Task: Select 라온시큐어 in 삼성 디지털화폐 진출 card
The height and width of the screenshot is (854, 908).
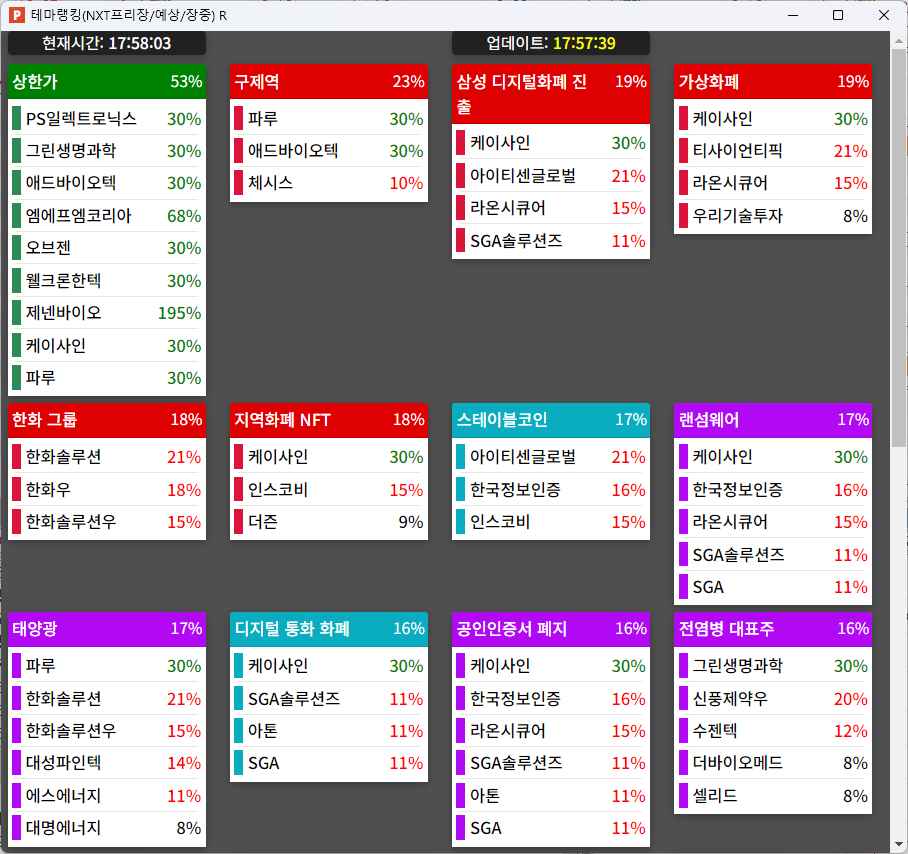Action: (x=551, y=208)
